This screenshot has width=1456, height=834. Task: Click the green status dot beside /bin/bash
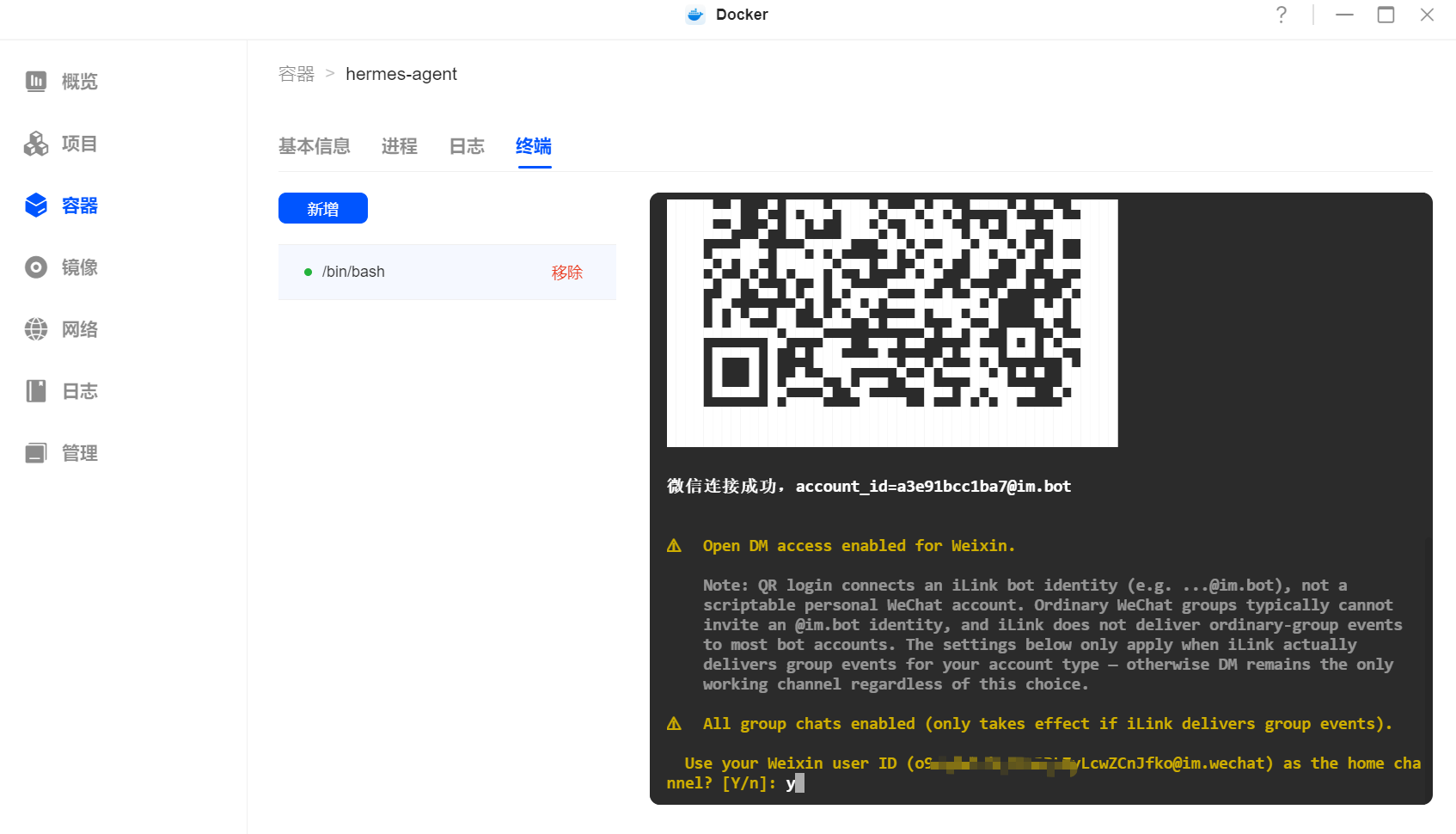click(308, 272)
